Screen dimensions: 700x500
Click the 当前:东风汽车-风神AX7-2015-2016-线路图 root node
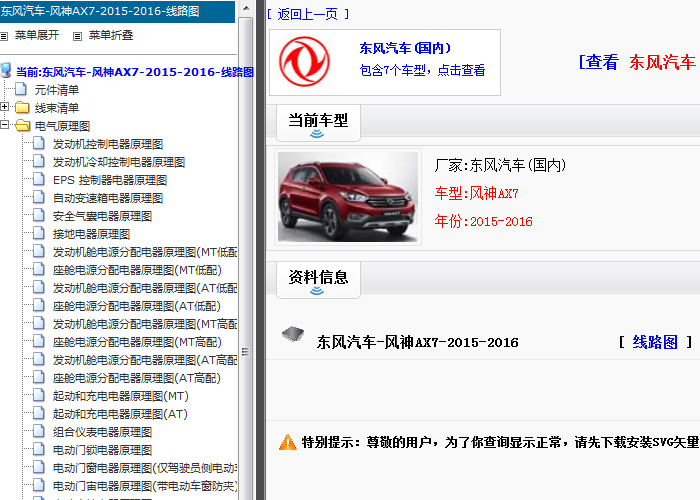(135, 72)
